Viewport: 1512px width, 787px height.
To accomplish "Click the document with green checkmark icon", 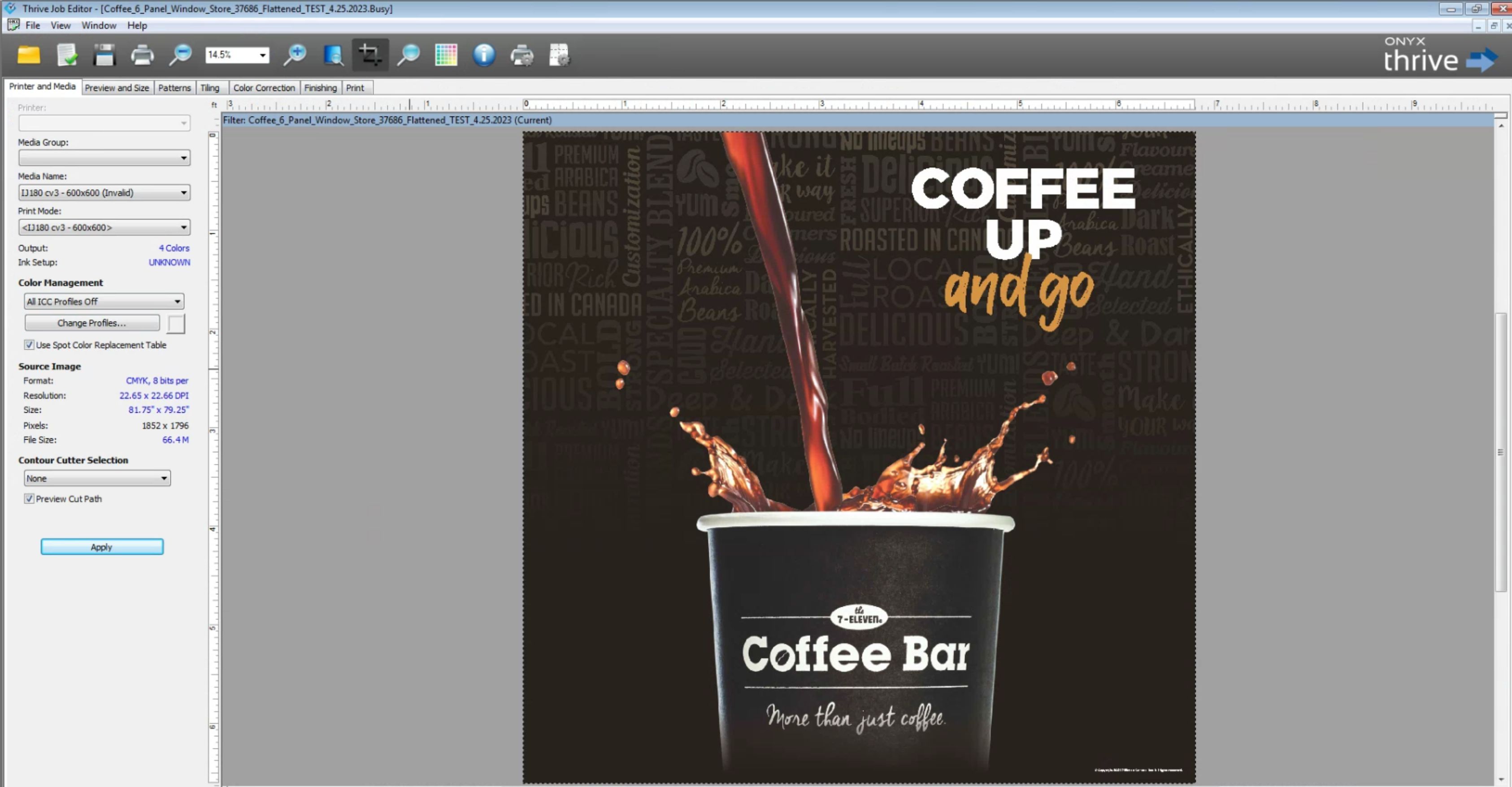I will point(67,55).
